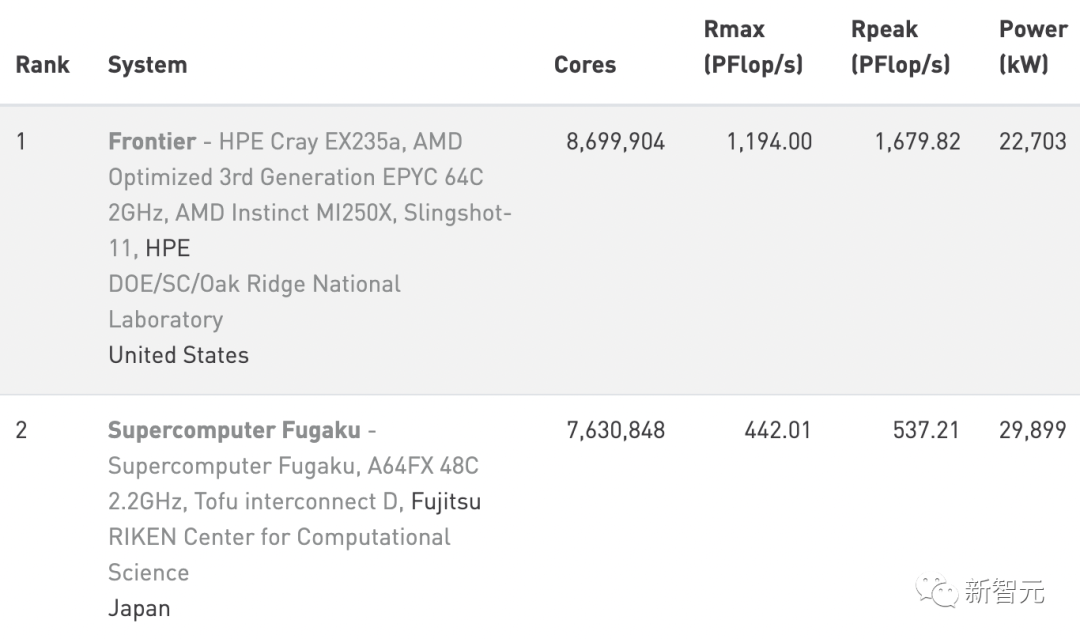Select the United States country text
This screenshot has height=639, width=1080.
click(x=178, y=355)
